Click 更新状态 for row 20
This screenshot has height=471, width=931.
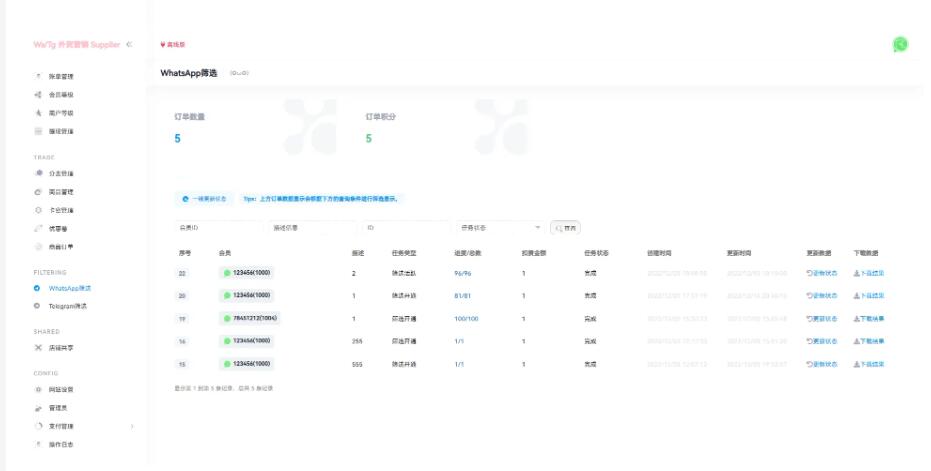point(822,296)
